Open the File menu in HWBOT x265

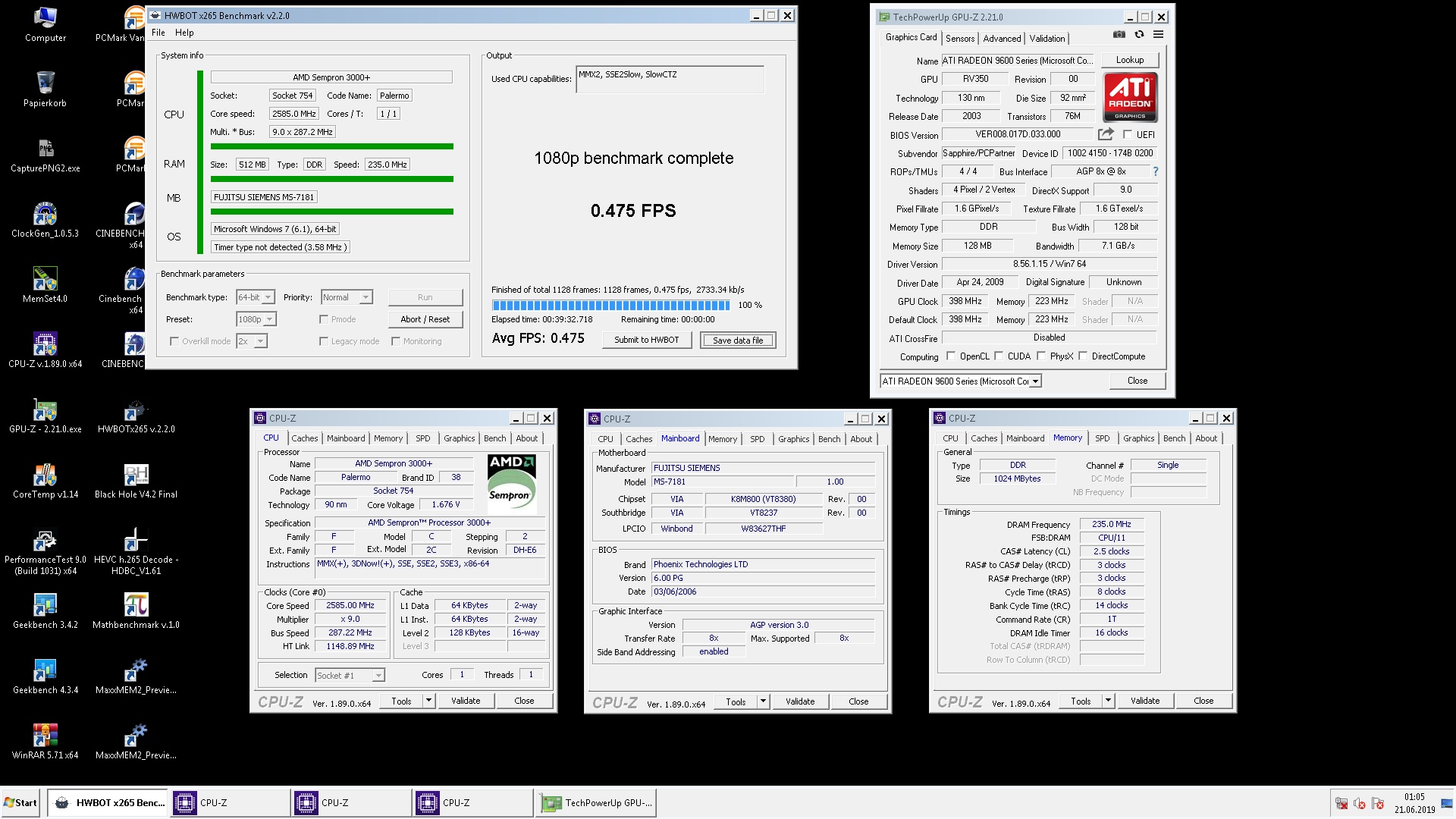(x=158, y=33)
